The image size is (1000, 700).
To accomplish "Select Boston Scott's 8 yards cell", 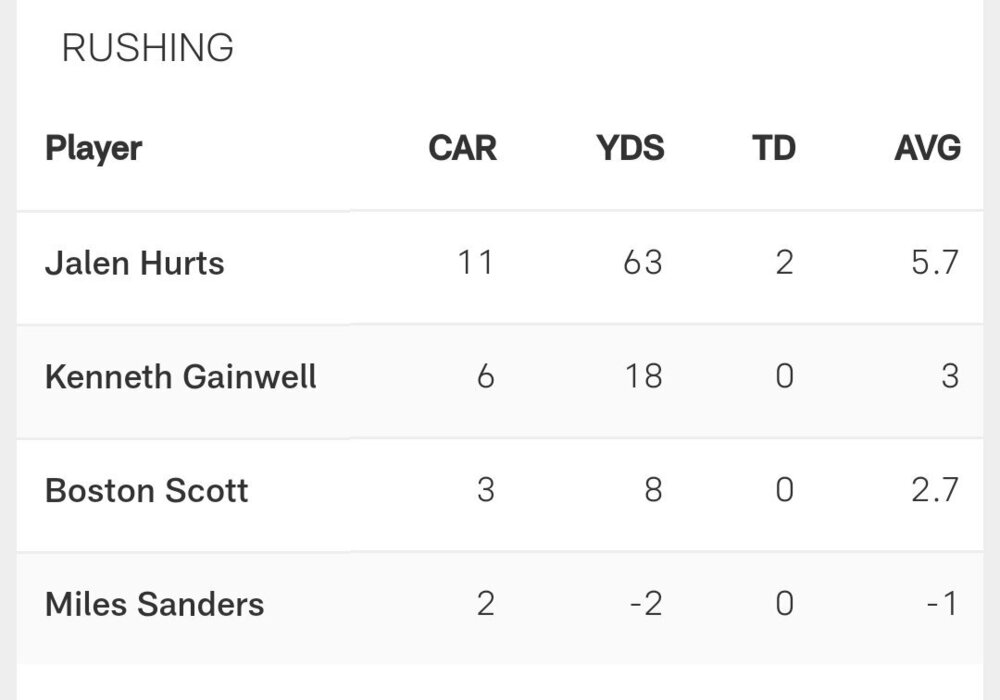I will pyautogui.click(x=652, y=490).
